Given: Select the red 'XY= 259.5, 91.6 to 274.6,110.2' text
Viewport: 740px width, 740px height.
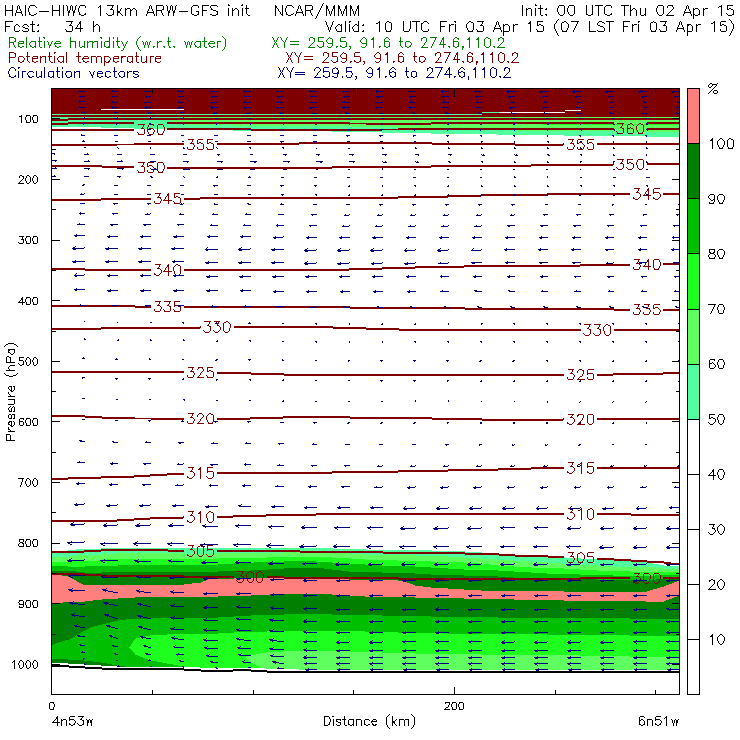Looking at the screenshot, I should click(402, 58).
